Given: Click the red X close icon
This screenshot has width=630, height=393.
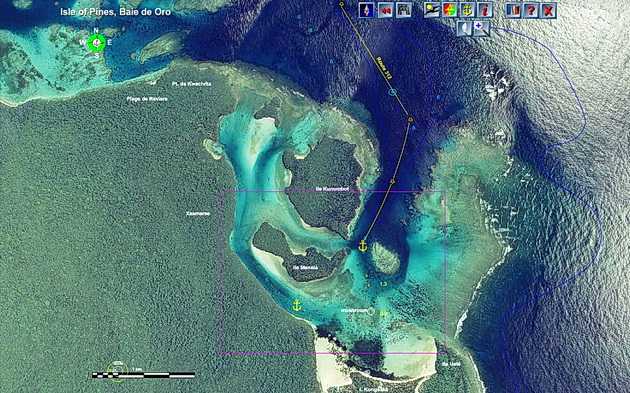Looking at the screenshot, I should [549, 10].
